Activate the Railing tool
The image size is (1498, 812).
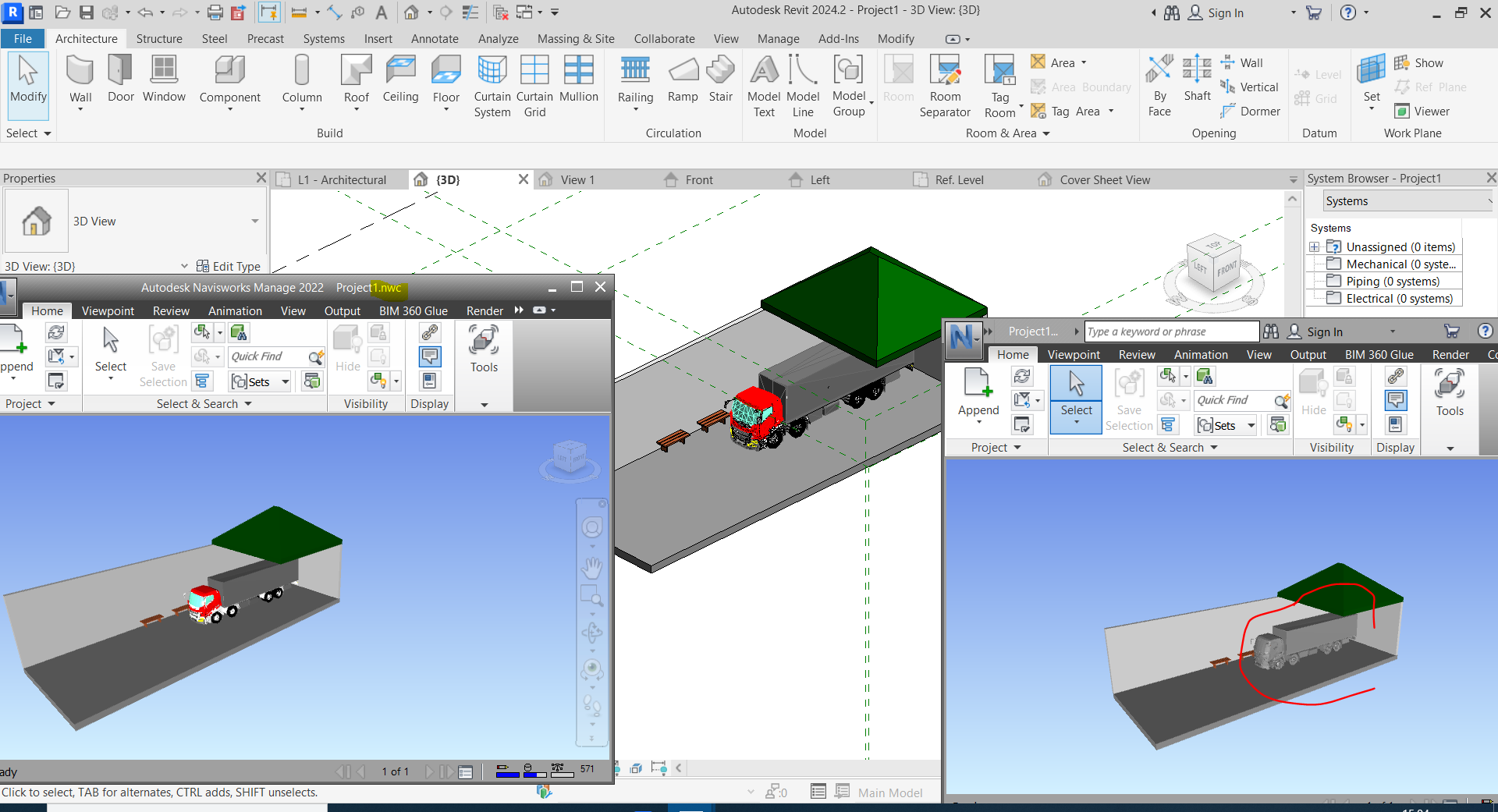coord(635,78)
